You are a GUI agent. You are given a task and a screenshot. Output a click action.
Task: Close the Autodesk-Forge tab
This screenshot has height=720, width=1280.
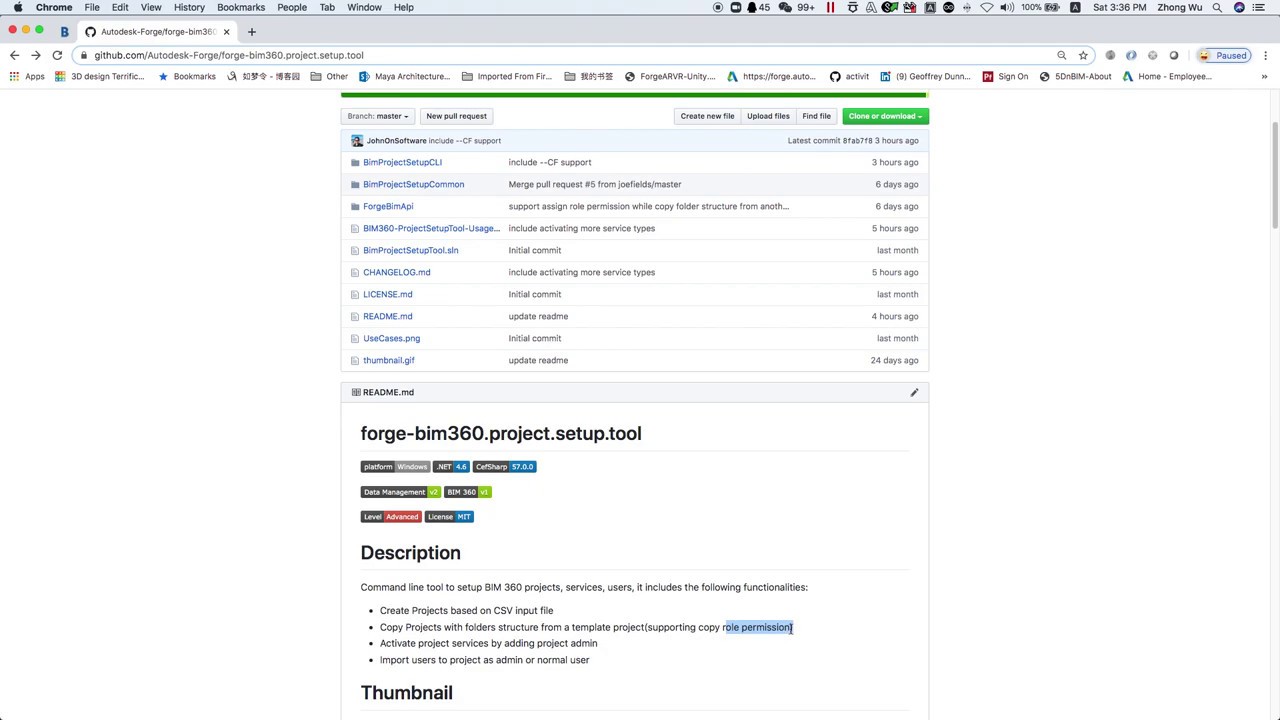226,31
